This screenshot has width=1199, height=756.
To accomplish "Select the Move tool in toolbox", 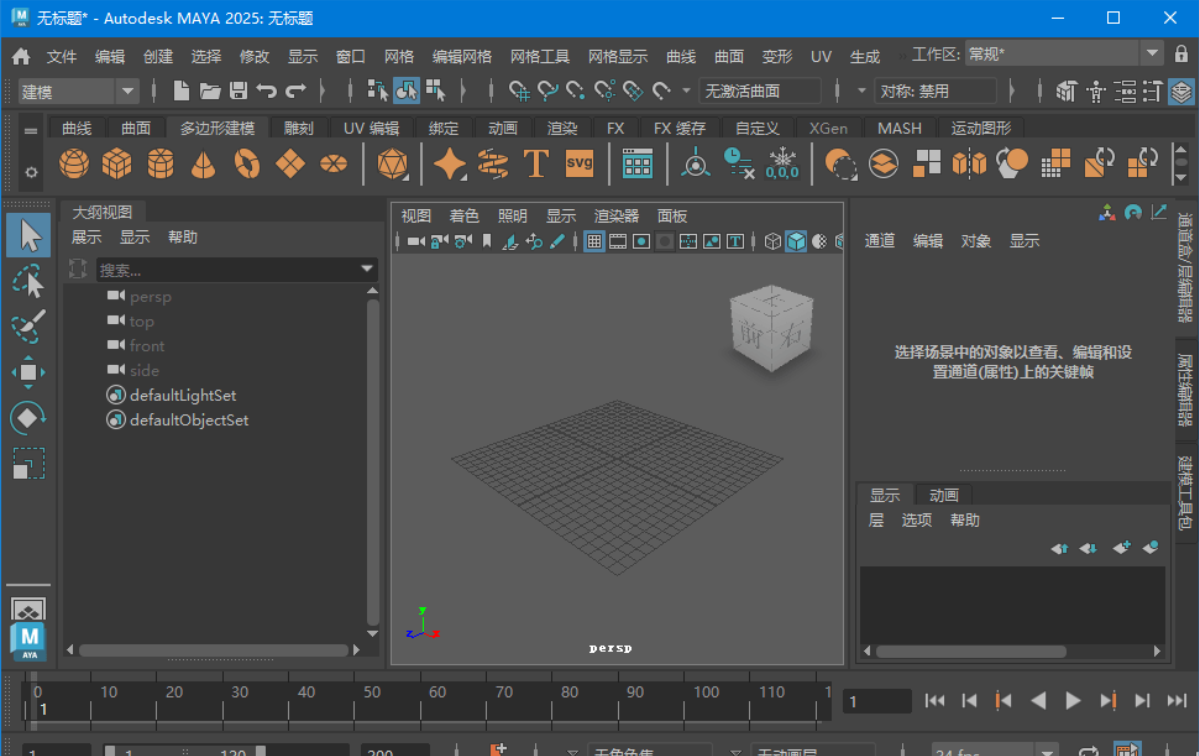I will coord(28,372).
